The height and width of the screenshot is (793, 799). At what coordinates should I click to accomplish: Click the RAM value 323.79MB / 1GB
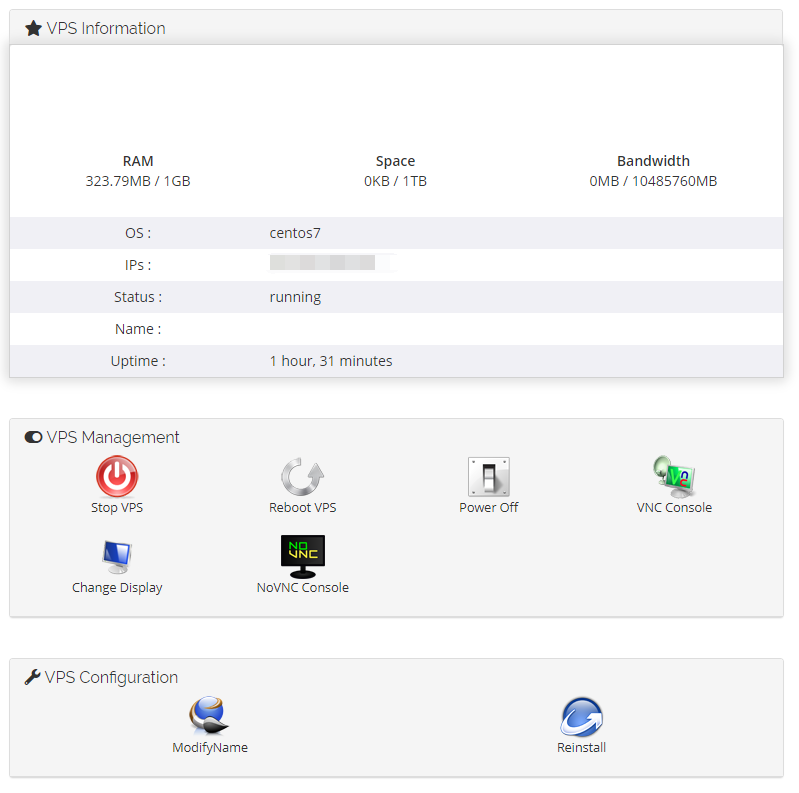(x=138, y=181)
